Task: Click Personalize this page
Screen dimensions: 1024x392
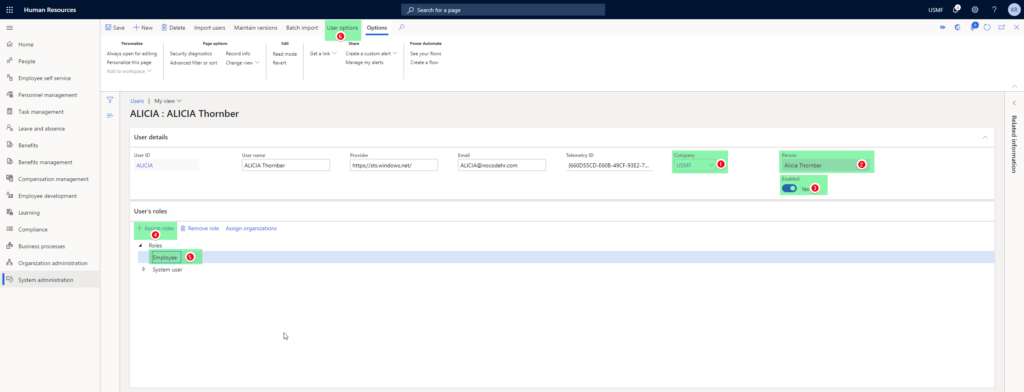Action: click(x=129, y=63)
